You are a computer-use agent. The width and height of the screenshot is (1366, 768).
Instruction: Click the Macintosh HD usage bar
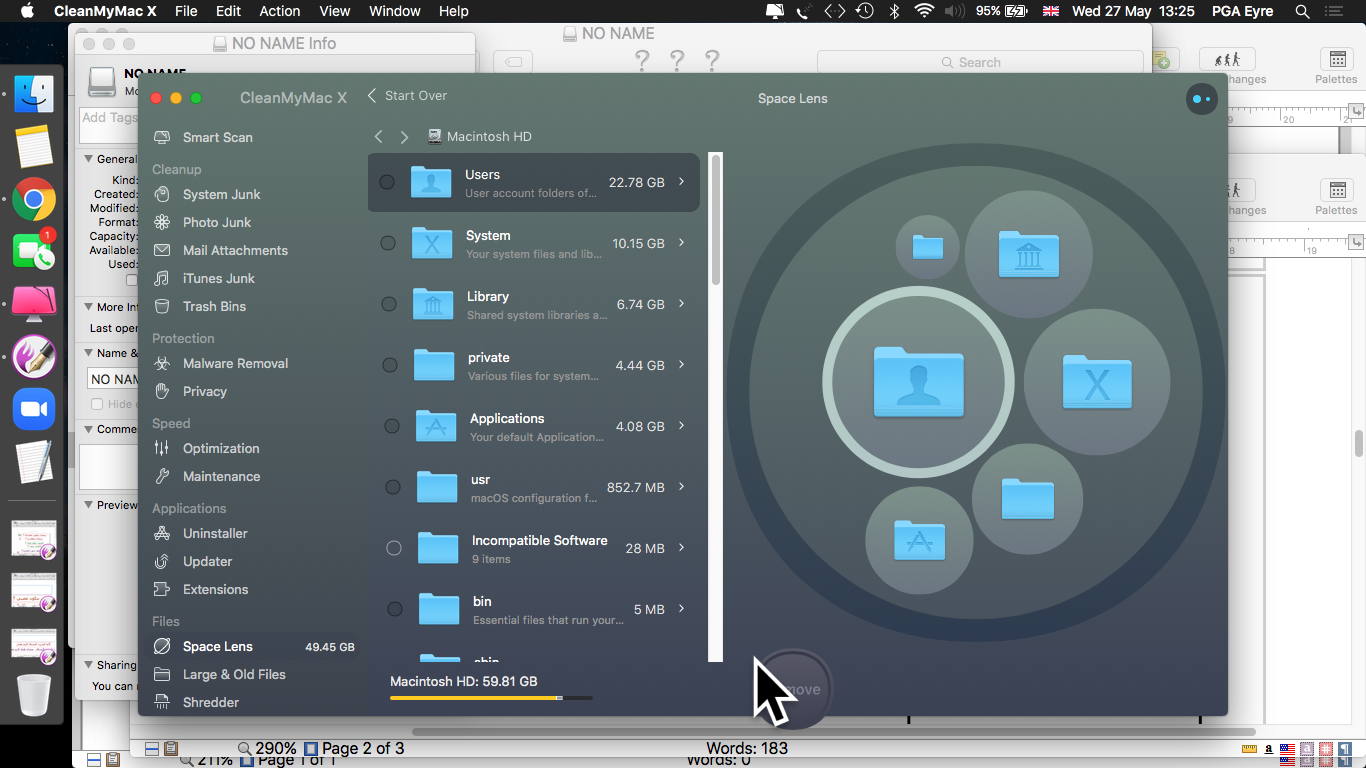tap(491, 698)
